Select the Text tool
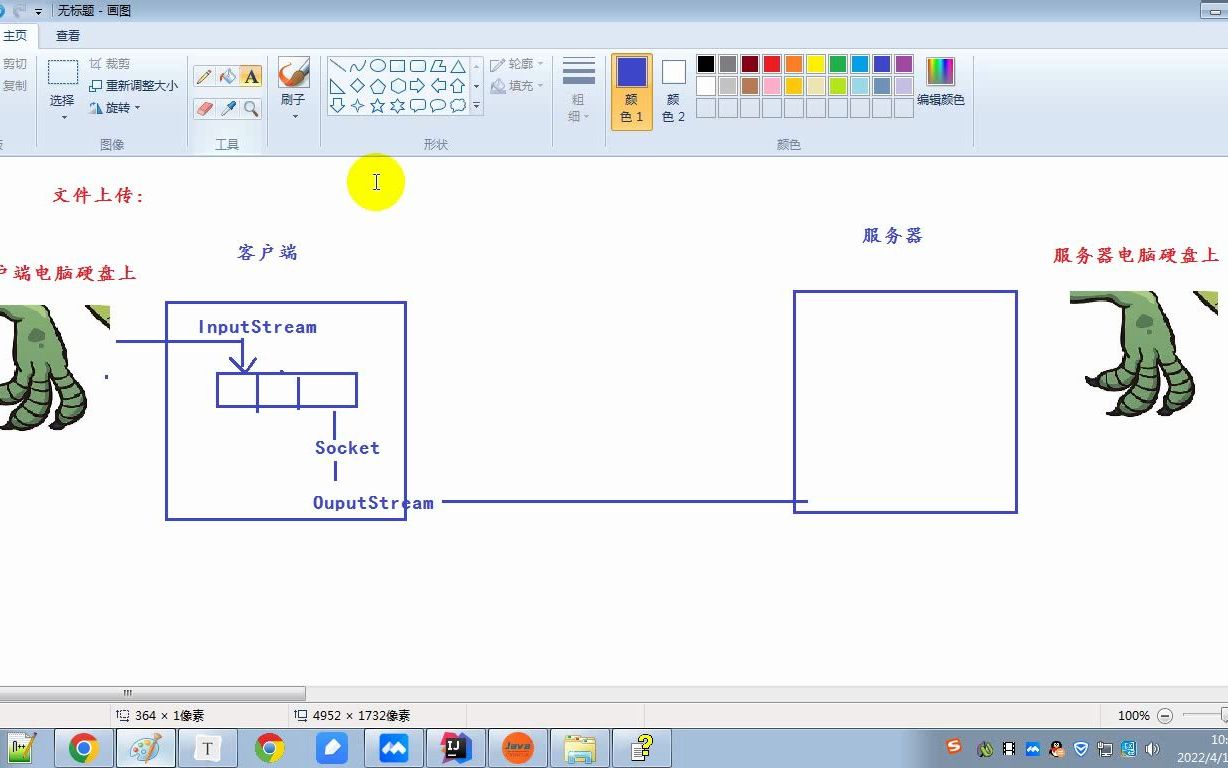 [x=251, y=75]
